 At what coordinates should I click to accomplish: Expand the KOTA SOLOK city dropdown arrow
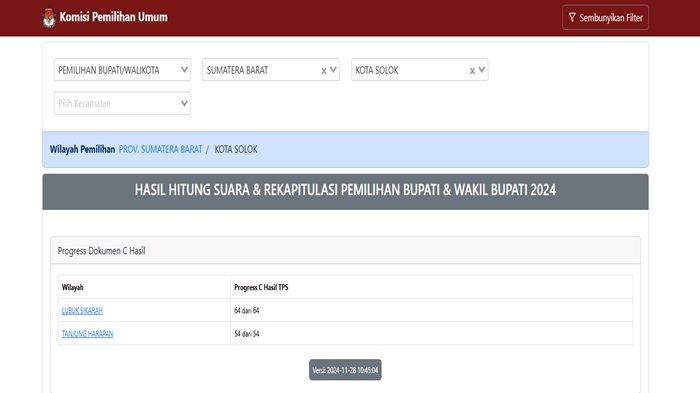(482, 70)
